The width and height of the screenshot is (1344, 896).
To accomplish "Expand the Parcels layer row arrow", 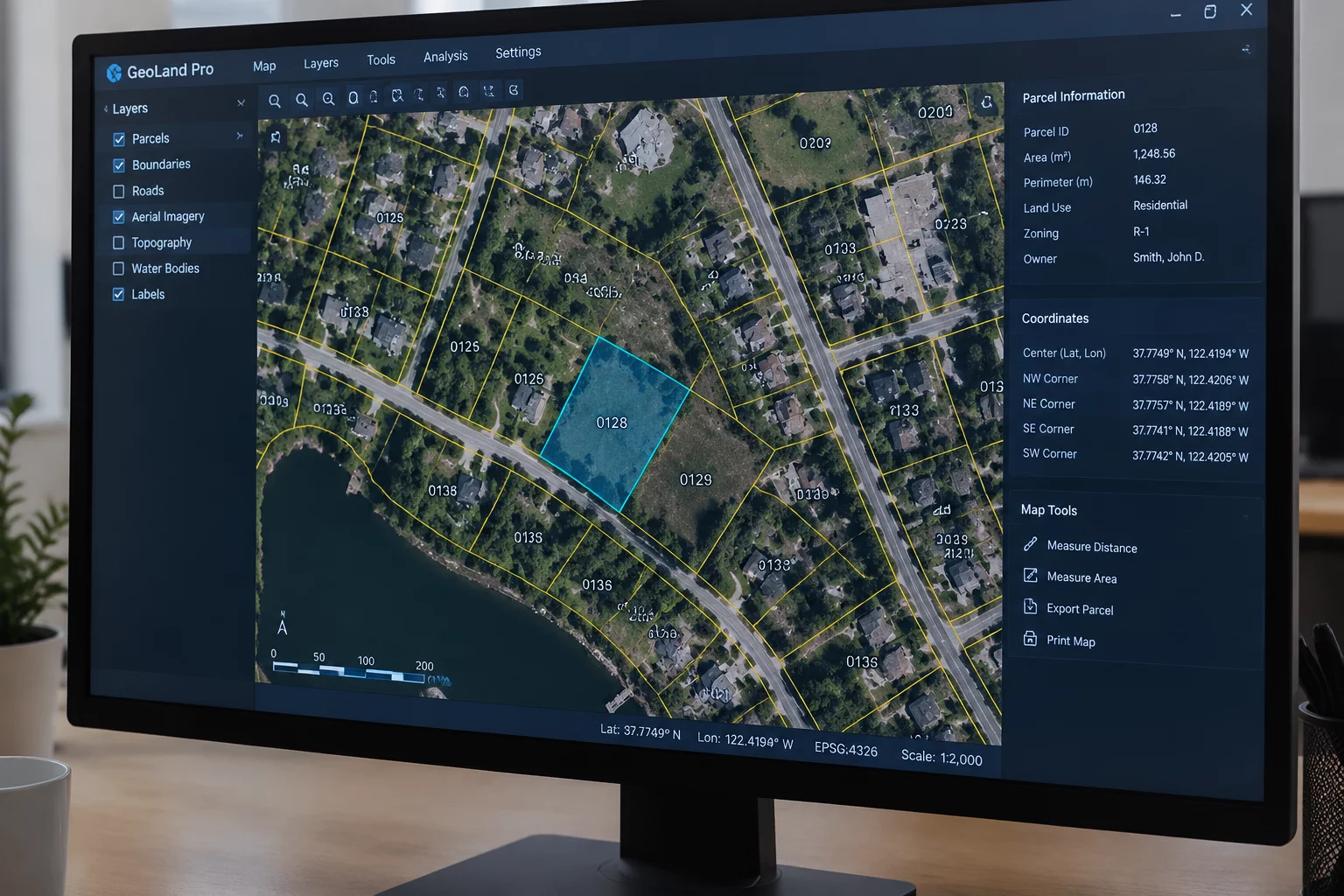I will 239,136.
